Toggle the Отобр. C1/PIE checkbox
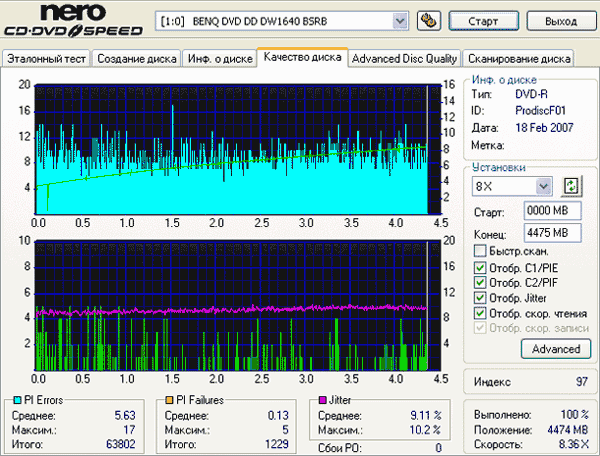 coord(481,267)
